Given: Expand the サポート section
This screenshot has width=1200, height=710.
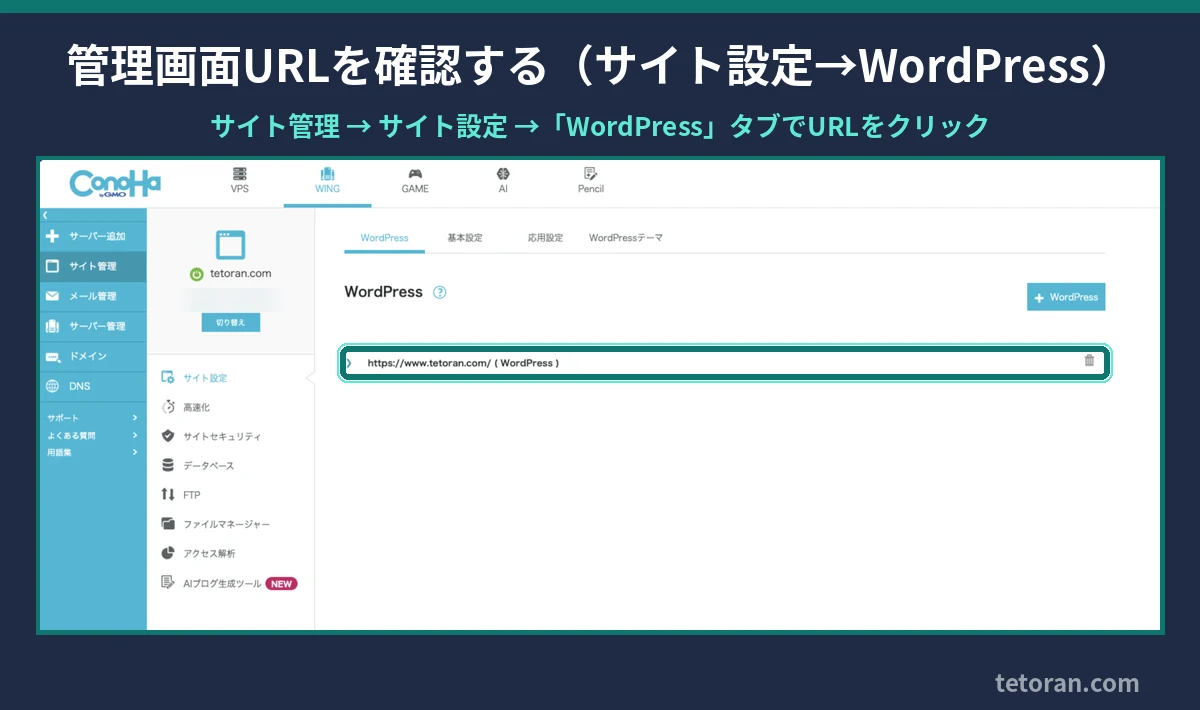Looking at the screenshot, I should (93, 418).
